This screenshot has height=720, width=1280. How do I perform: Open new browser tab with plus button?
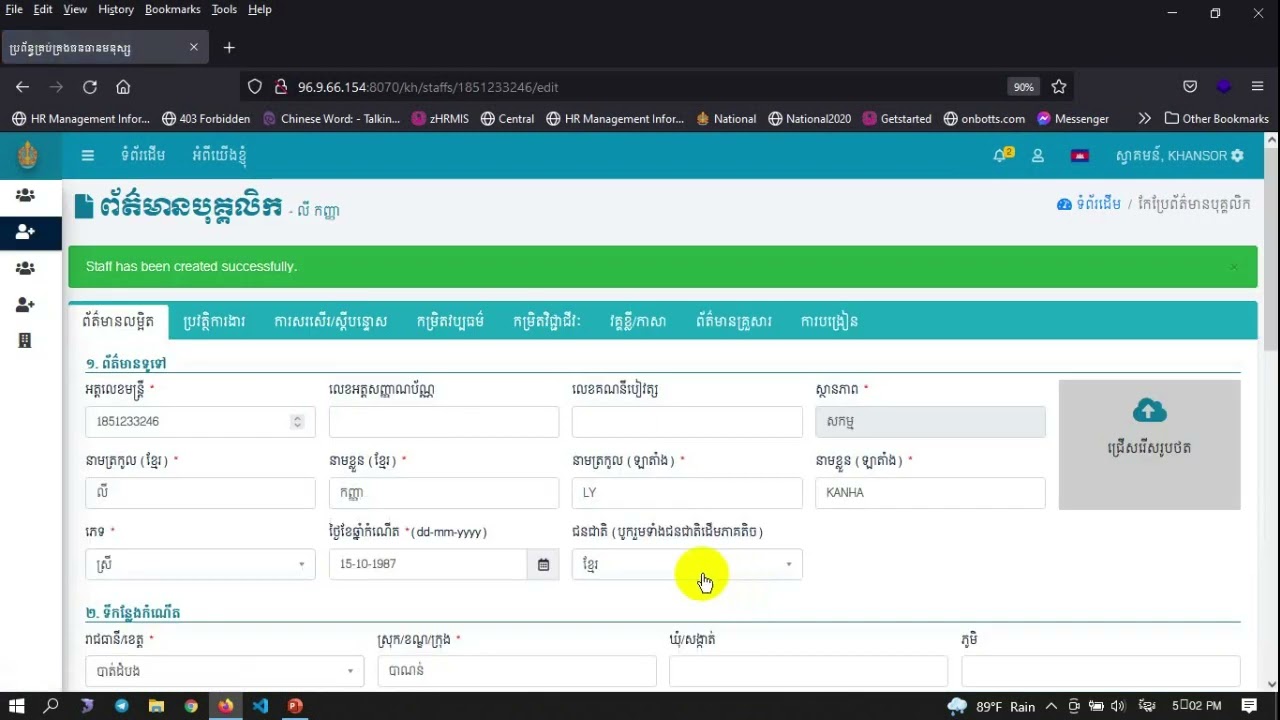pyautogui.click(x=229, y=47)
